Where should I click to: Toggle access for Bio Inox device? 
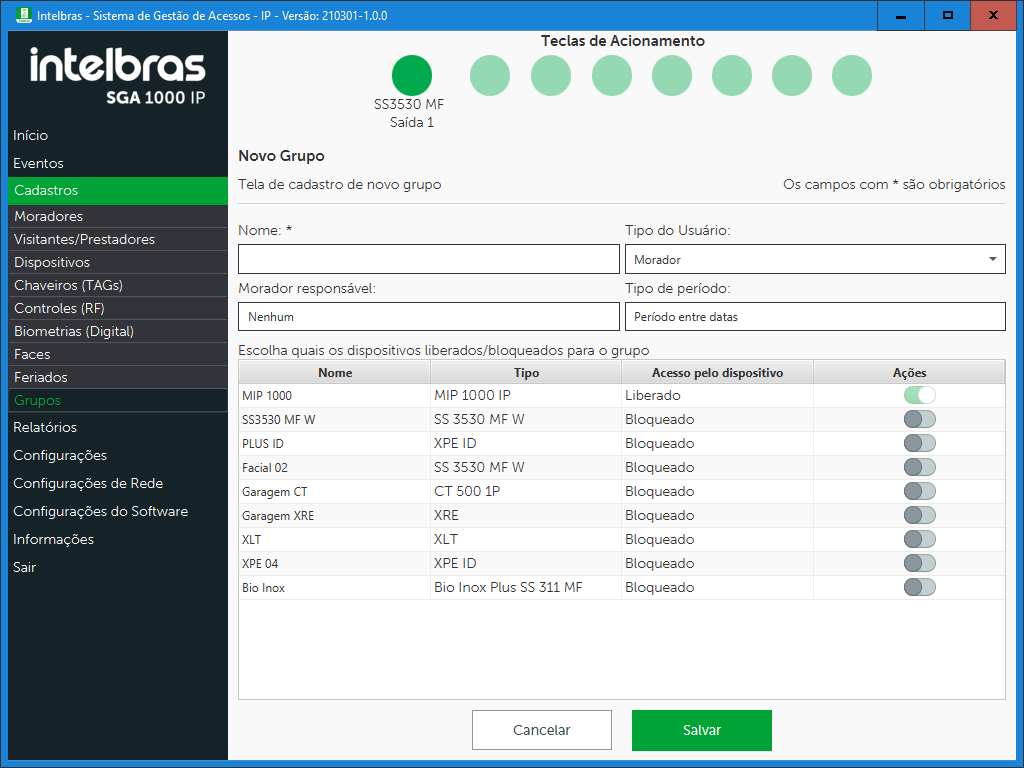pyautogui.click(x=919, y=587)
